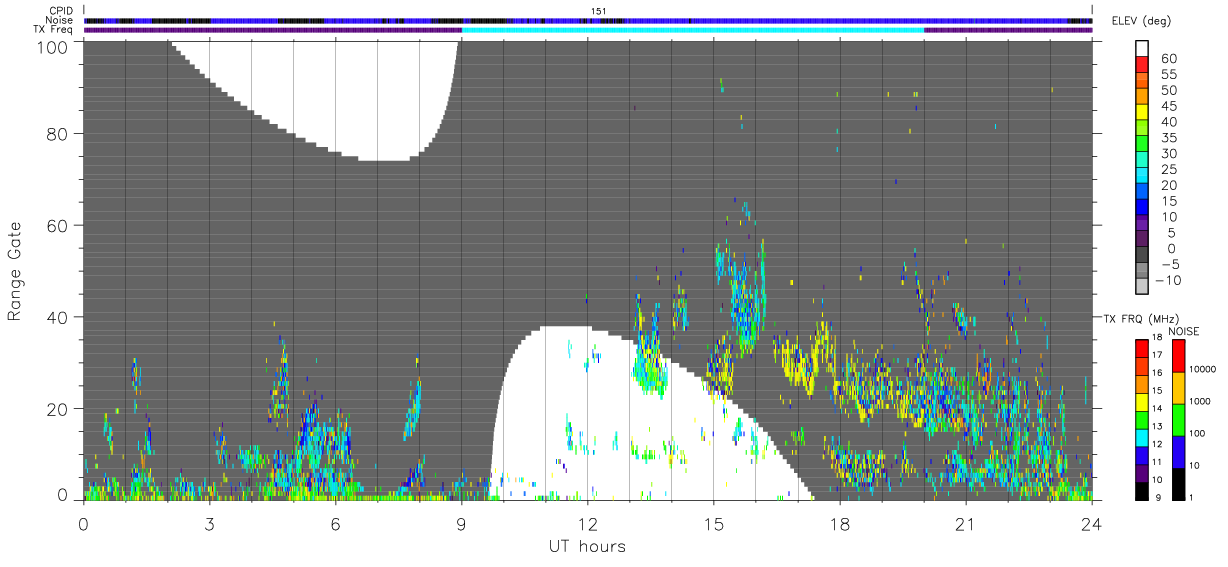Screen dimensions: 1228x567
Task: Select the black segment of TX FRQ bar
Action: tap(1141, 491)
